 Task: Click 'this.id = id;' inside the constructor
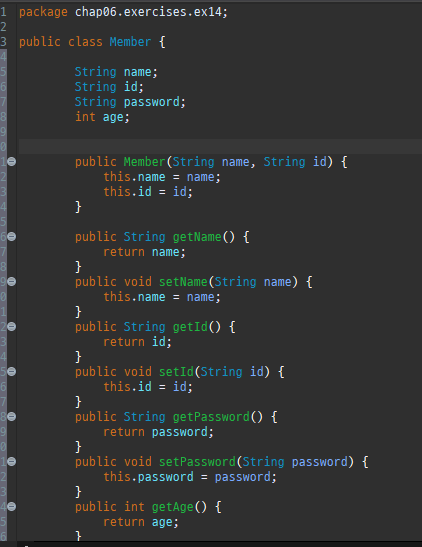point(148,192)
